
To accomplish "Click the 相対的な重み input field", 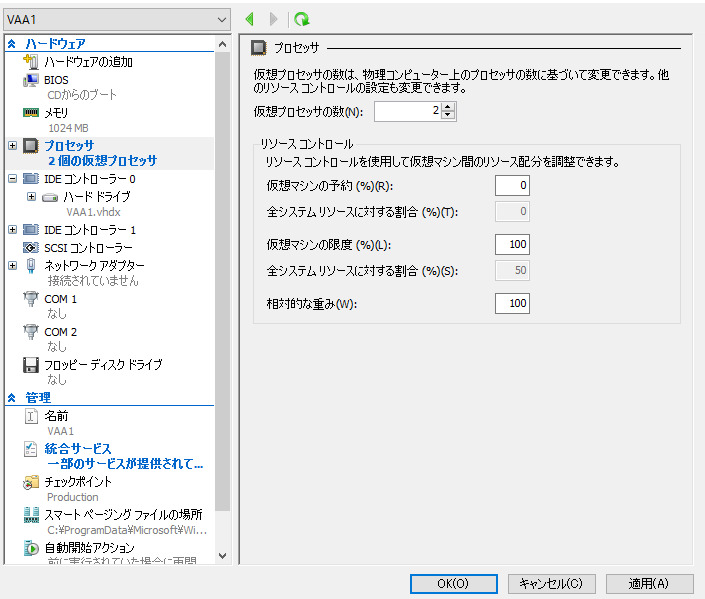I will [x=512, y=303].
